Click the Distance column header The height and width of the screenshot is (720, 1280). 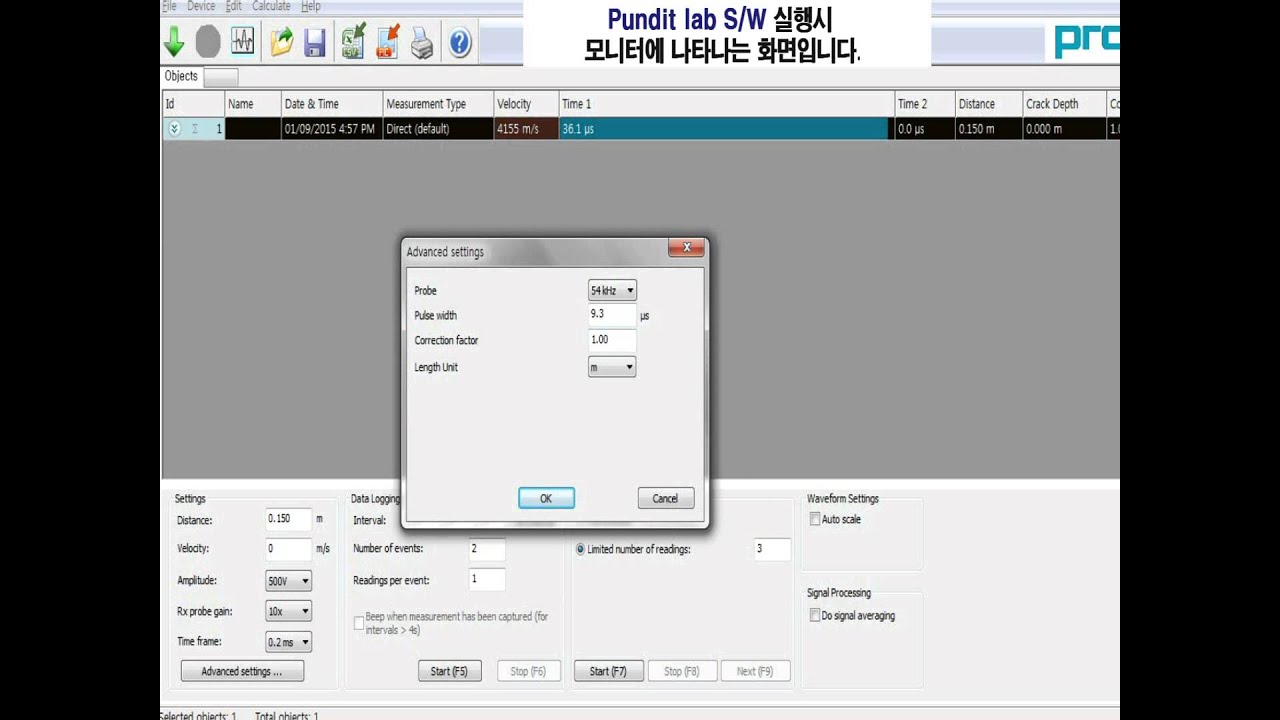(x=989, y=104)
